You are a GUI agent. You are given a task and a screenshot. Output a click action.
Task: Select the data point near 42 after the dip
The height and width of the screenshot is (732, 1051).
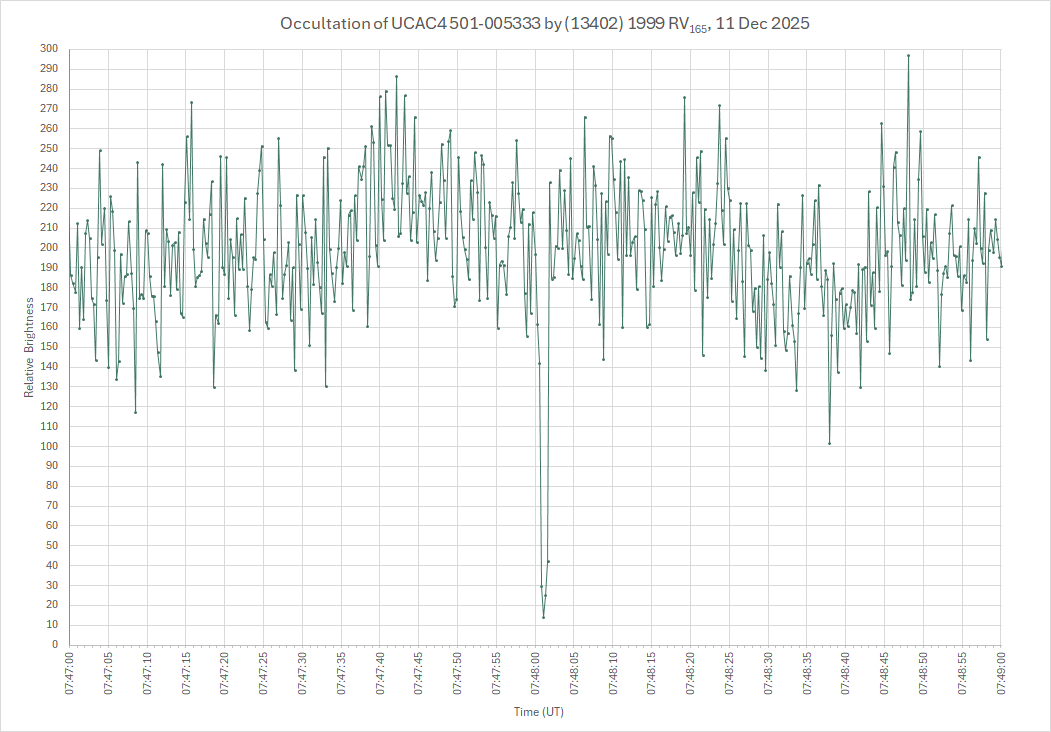tap(549, 561)
